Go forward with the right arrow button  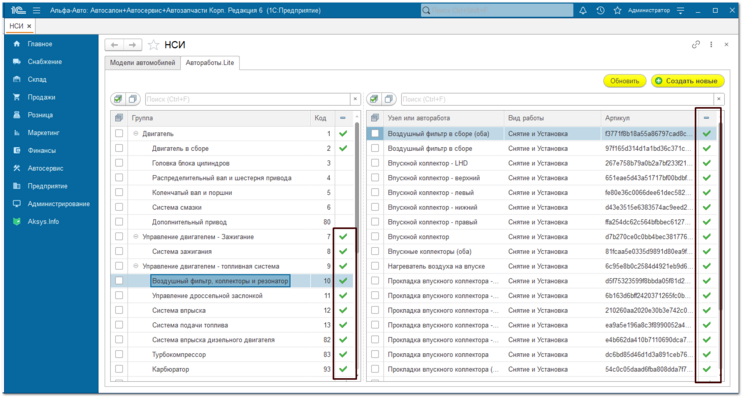132,45
